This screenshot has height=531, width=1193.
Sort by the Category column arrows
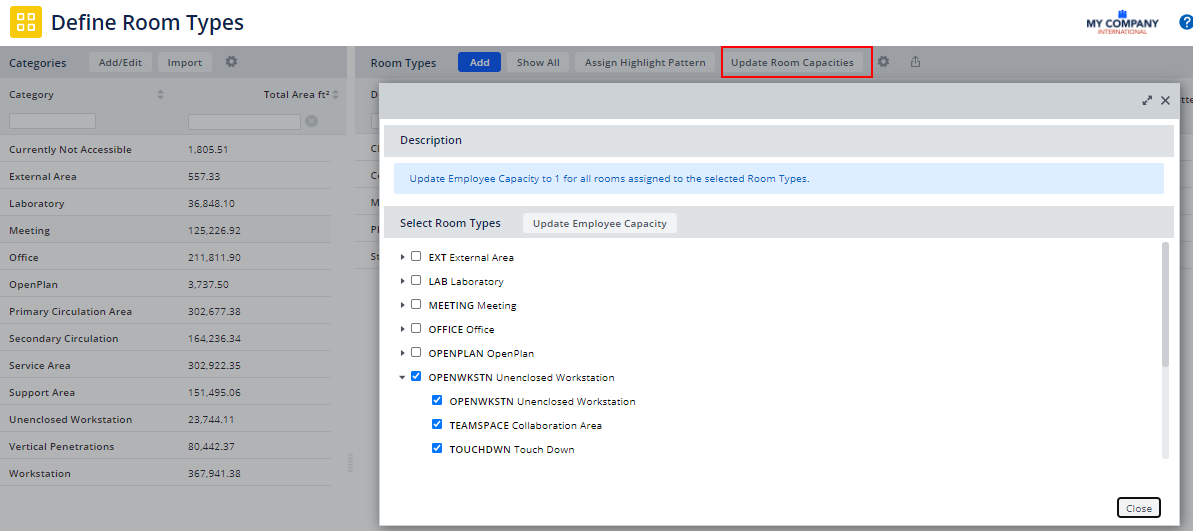pyautogui.click(x=160, y=95)
